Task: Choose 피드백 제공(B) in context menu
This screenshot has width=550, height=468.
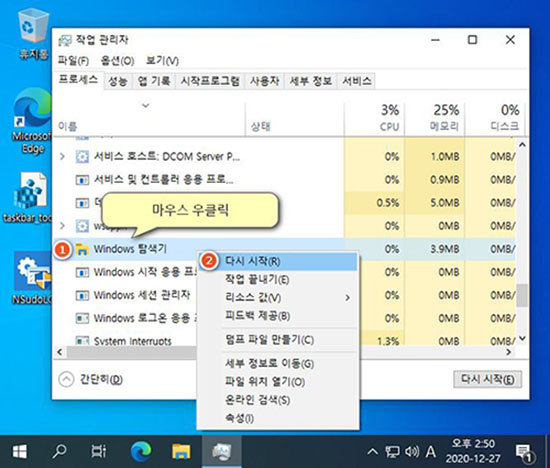Action: (x=277, y=316)
